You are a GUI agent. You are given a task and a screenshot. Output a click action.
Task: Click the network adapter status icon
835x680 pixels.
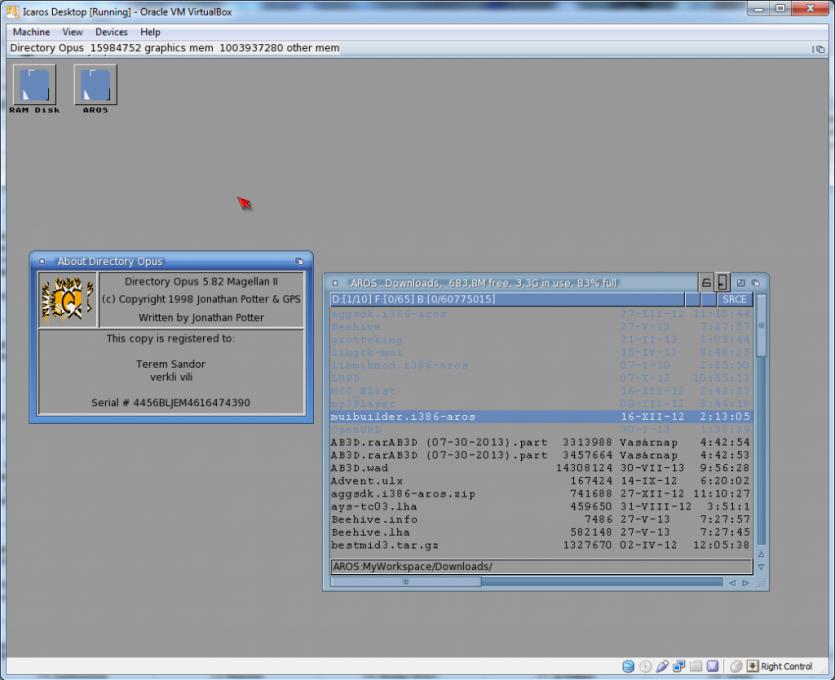(x=679, y=666)
